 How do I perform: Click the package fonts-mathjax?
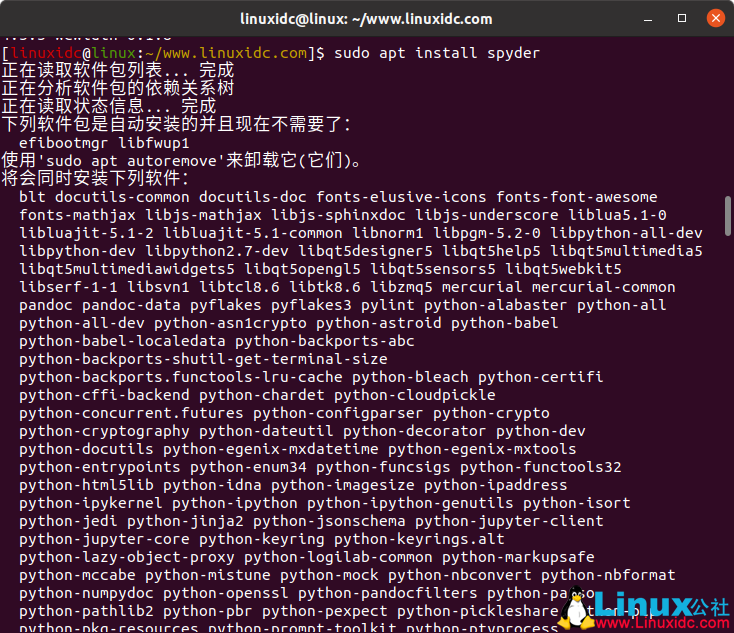(x=77, y=215)
